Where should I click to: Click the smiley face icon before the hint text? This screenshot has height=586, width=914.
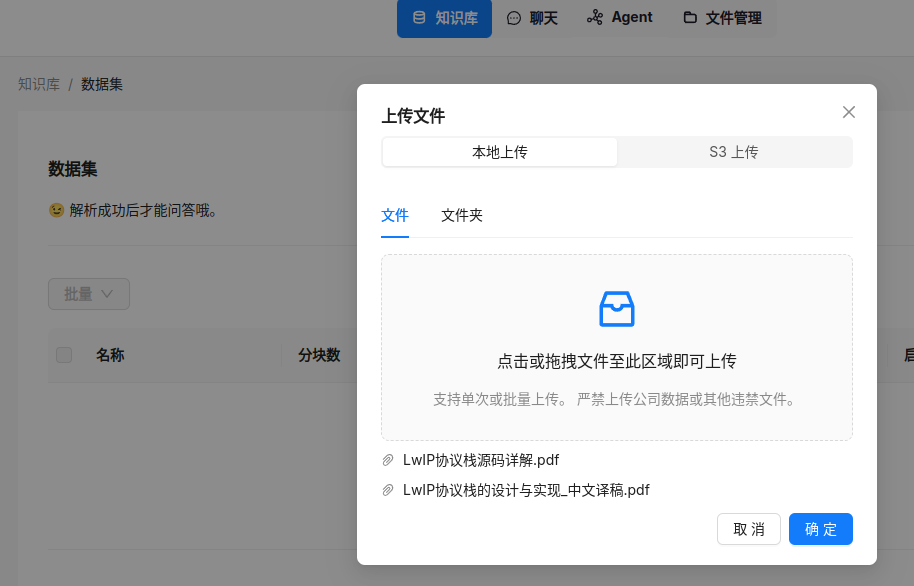57,210
